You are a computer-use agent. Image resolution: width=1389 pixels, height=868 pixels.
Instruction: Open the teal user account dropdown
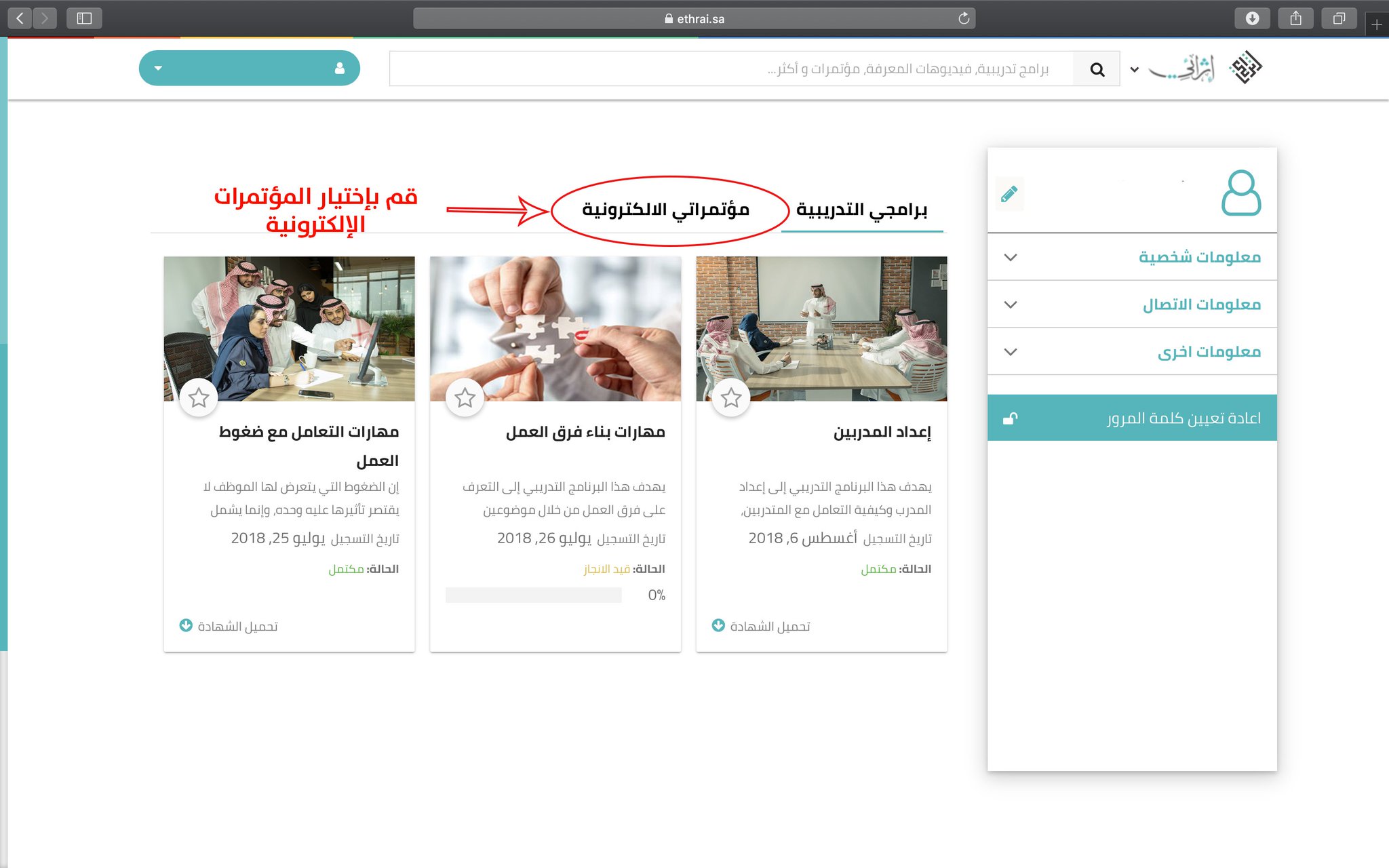pos(249,68)
